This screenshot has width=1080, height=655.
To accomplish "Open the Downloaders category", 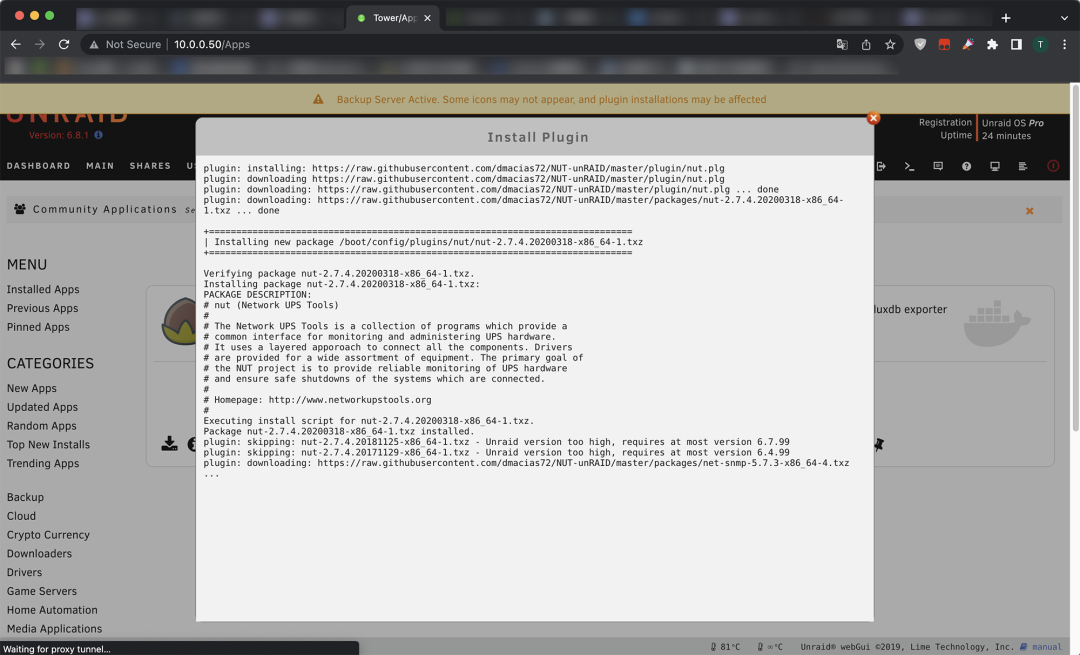I will (x=39, y=553).
